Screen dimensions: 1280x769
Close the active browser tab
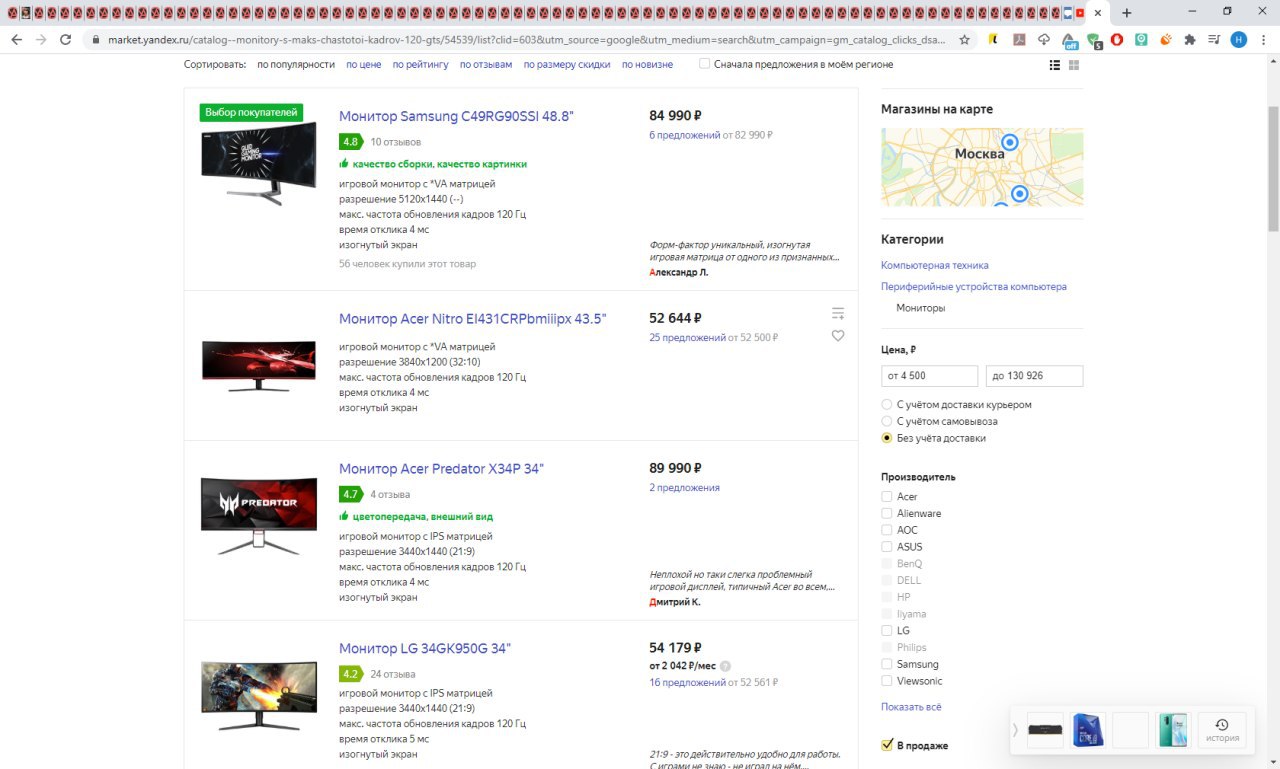(x=1098, y=12)
